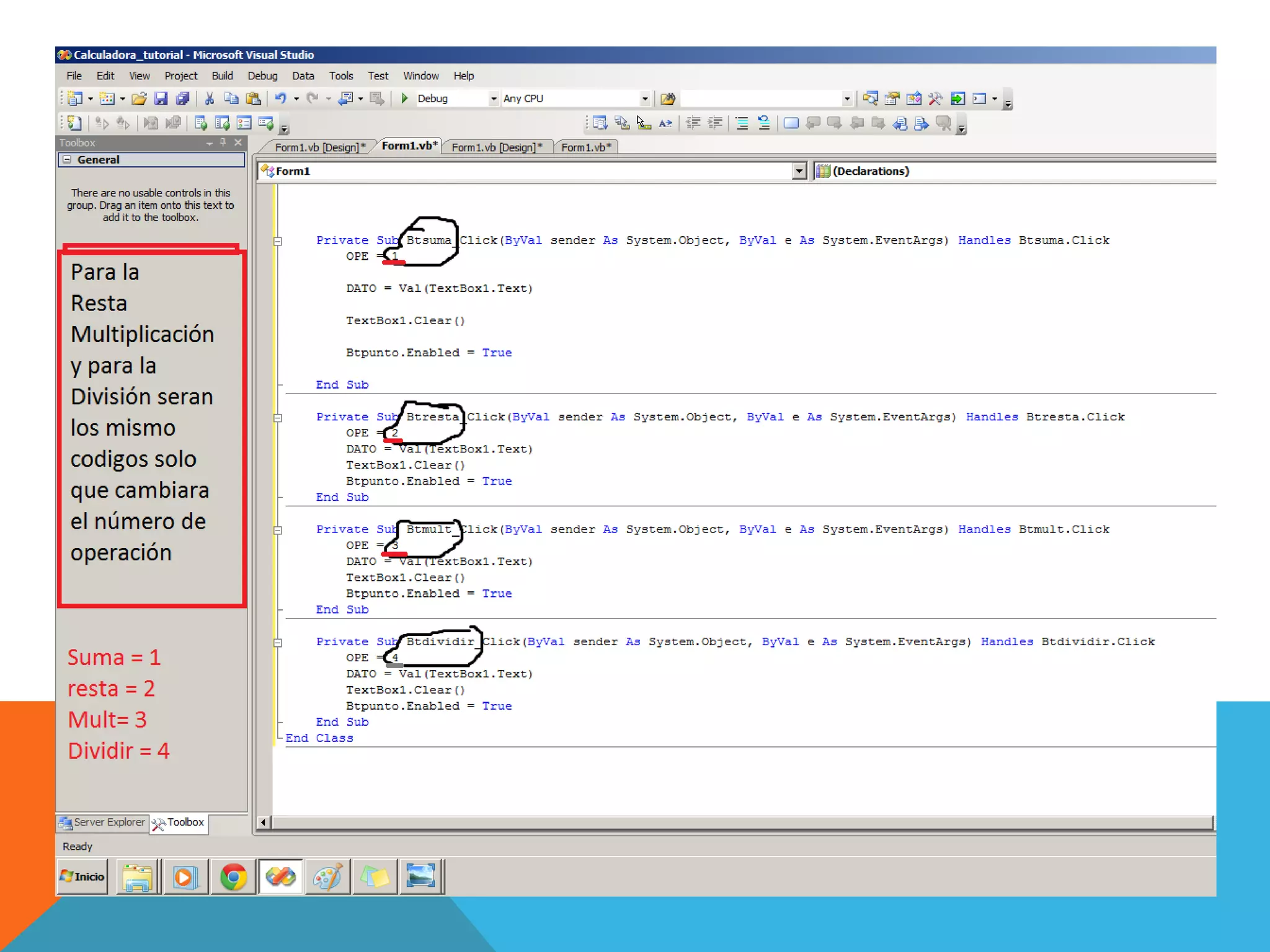The width and height of the screenshot is (1270, 952).
Task: Click the Command Window icon
Action: [980, 99]
